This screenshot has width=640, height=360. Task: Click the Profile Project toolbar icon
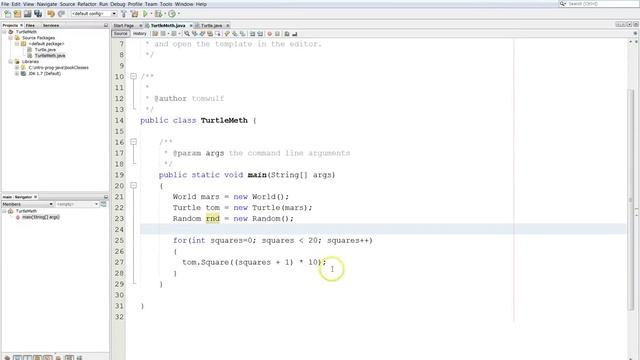[172, 14]
